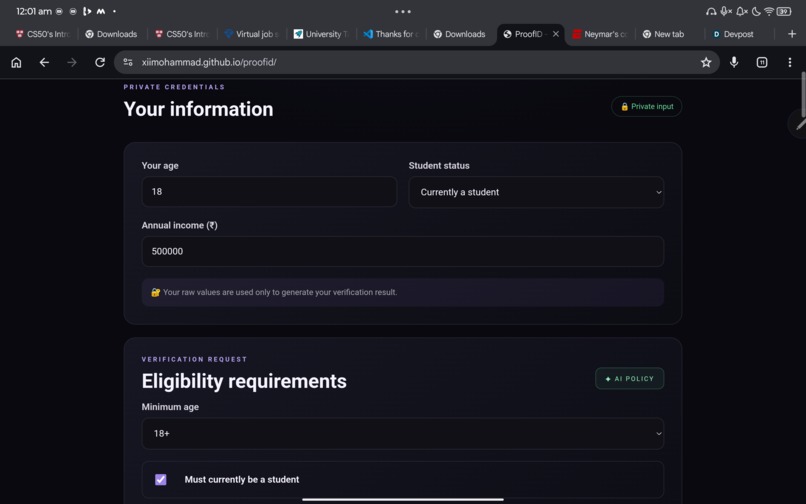
Task: Tap the Wi-Fi status icon
Action: pos(769,11)
